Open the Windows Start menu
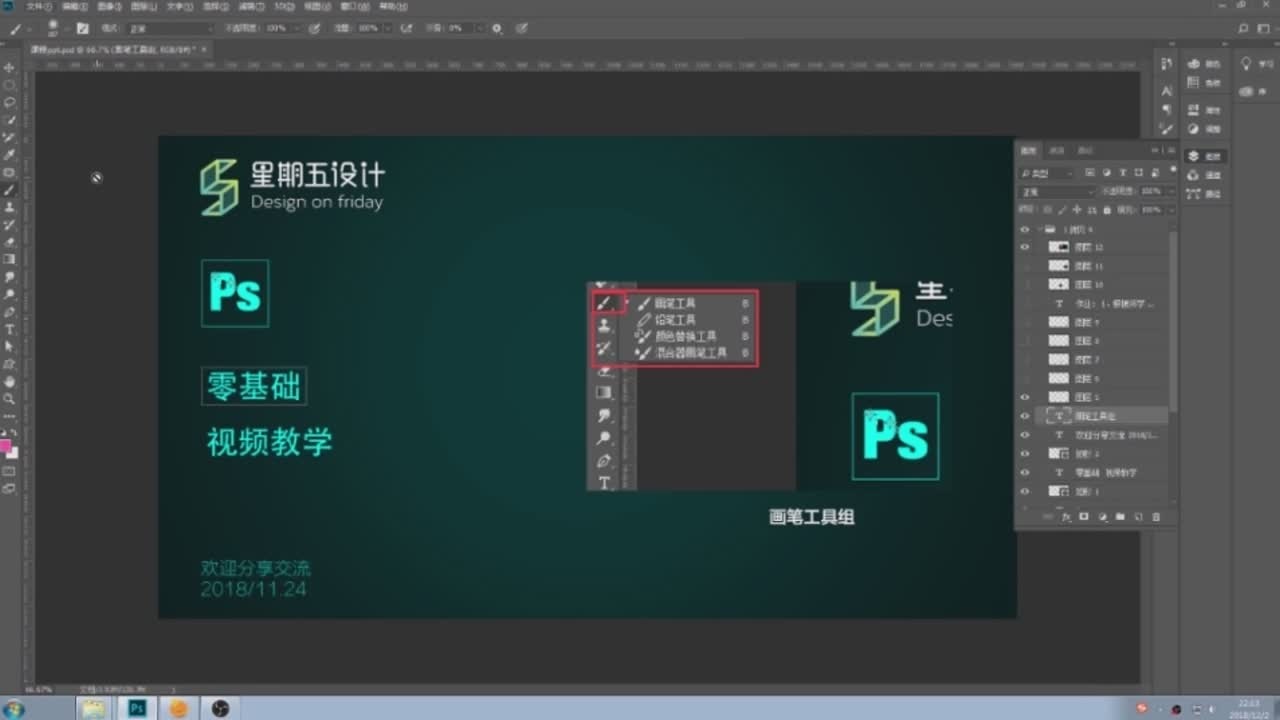 (x=14, y=708)
